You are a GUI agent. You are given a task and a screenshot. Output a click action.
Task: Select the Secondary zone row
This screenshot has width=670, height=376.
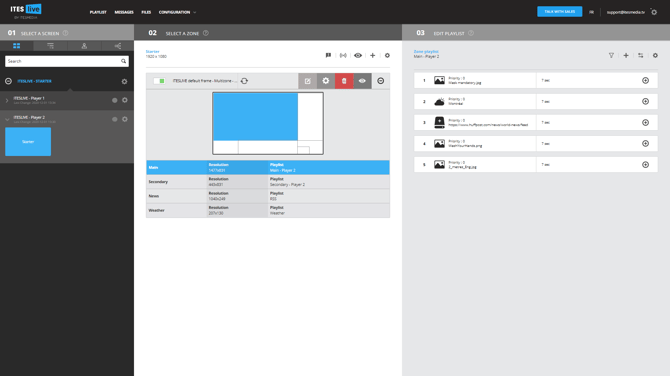(x=267, y=182)
